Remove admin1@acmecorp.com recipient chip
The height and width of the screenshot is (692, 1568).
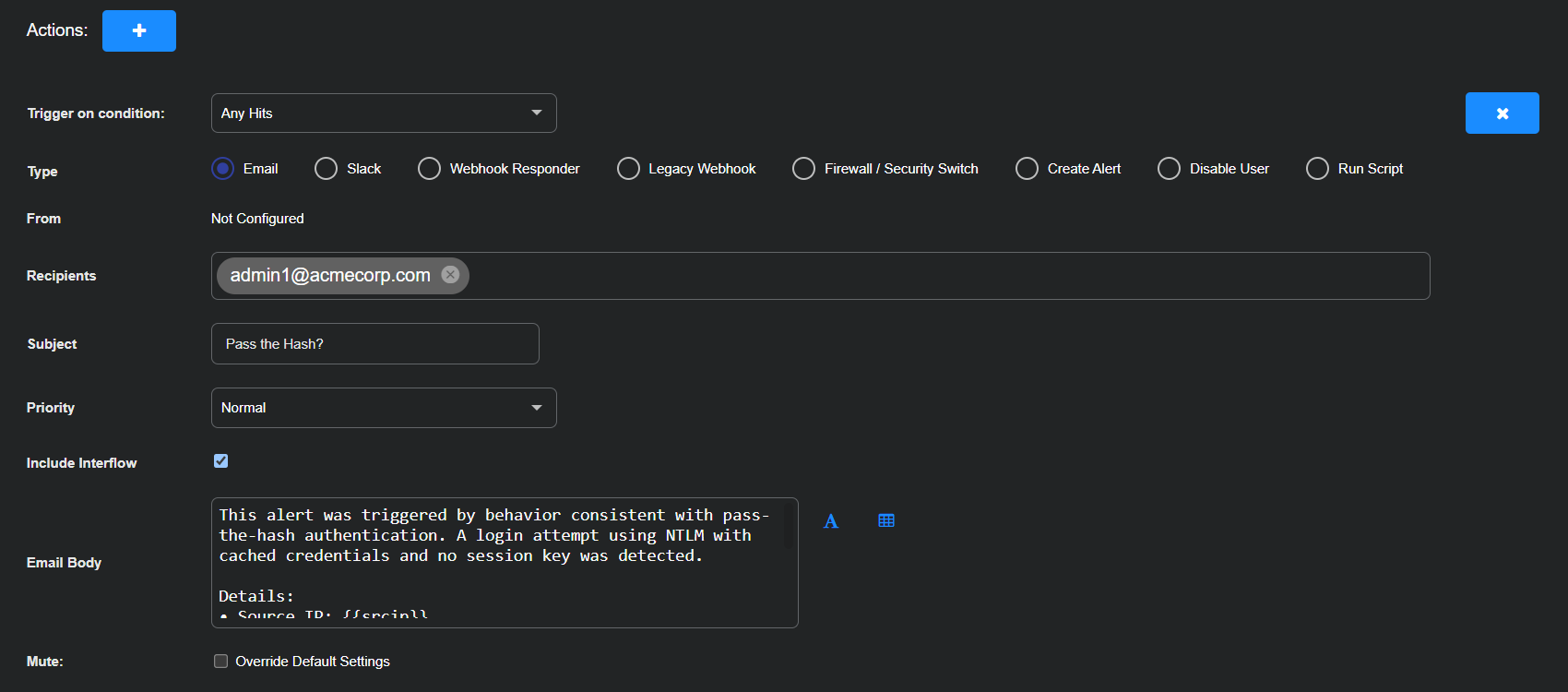coord(450,275)
